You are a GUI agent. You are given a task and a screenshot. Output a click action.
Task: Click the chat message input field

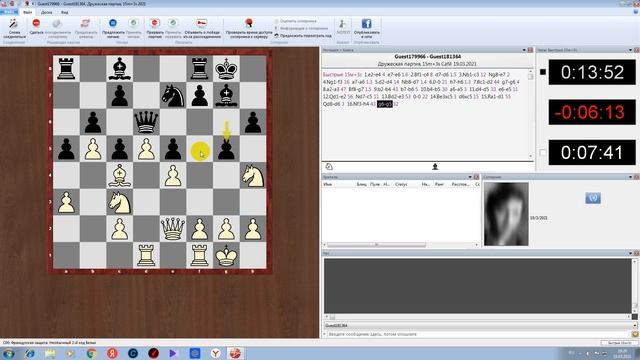coord(478,334)
